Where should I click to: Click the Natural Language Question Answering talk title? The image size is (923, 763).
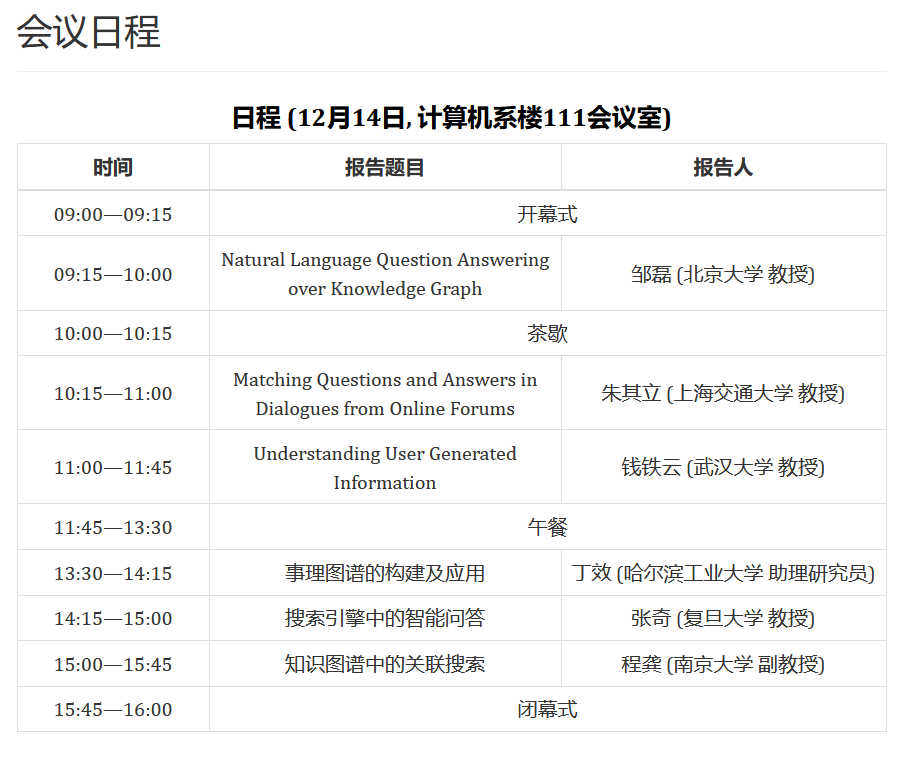point(385,274)
